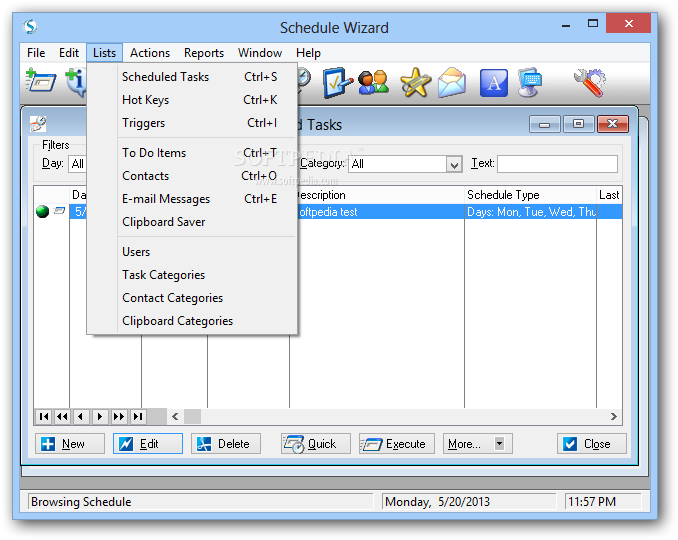The image size is (678, 540).
Task: Open the Actions menu
Action: [150, 53]
